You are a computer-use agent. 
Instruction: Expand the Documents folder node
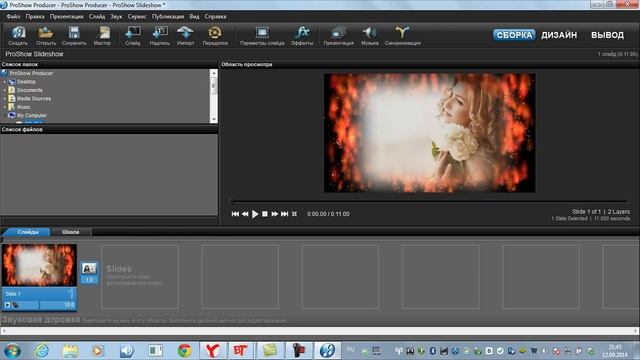point(5,90)
